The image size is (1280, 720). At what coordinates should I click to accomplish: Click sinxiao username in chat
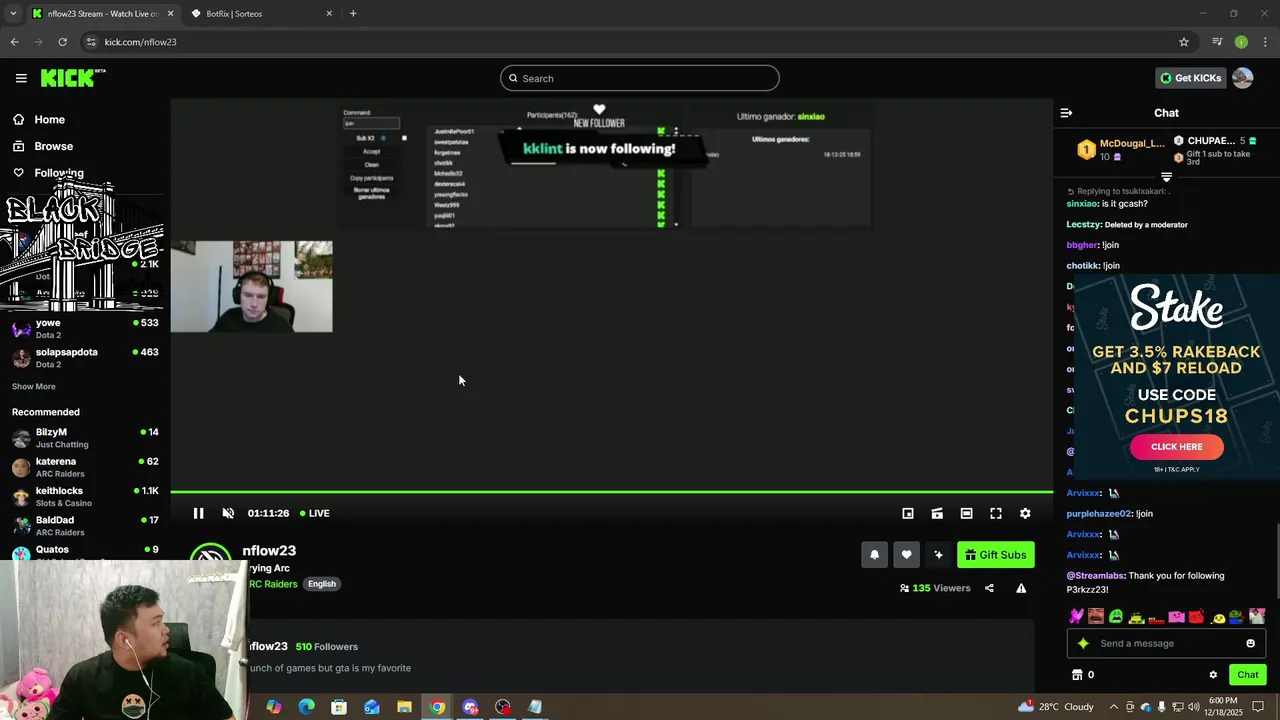pos(1082,204)
